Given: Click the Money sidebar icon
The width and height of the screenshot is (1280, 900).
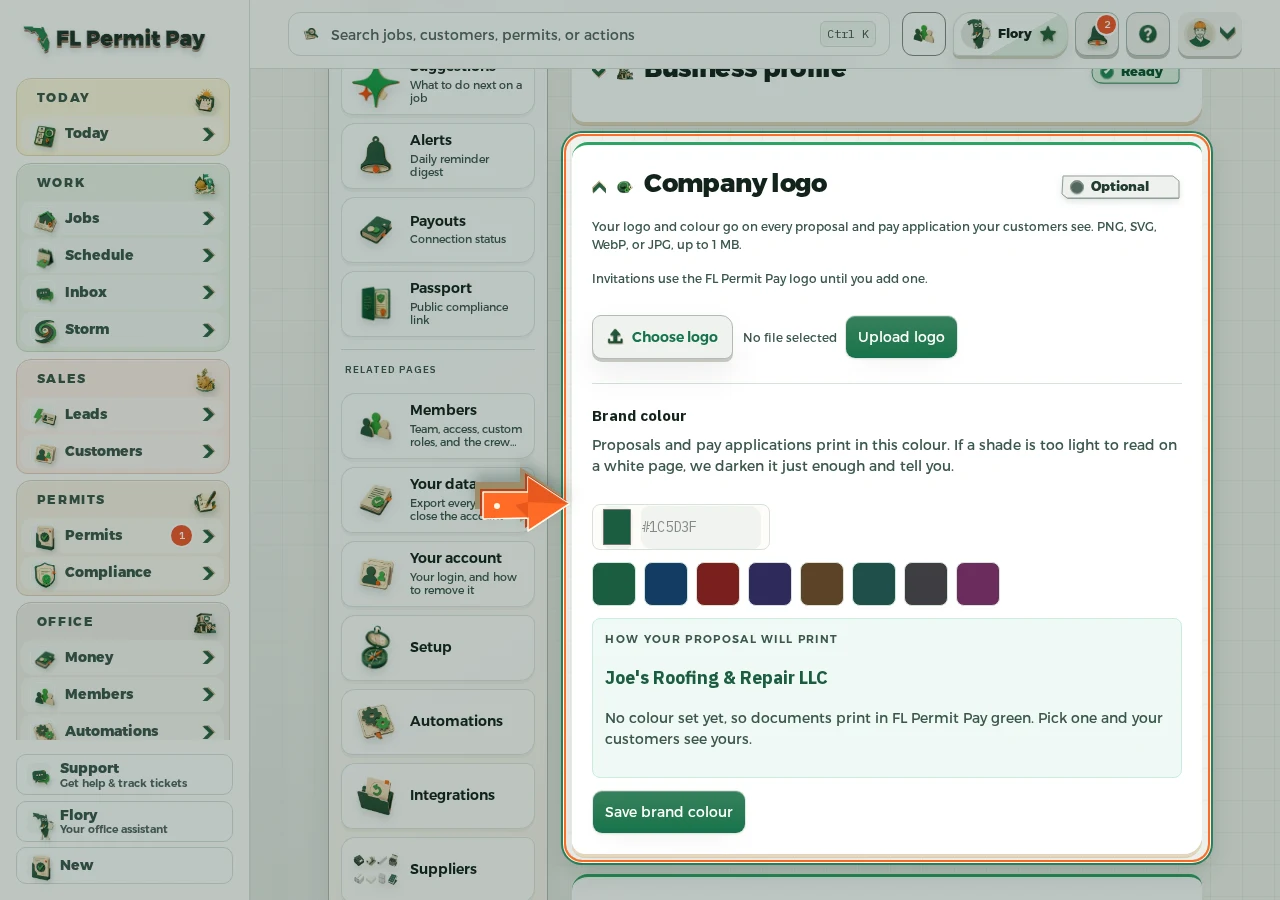Looking at the screenshot, I should pyautogui.click(x=44, y=658).
